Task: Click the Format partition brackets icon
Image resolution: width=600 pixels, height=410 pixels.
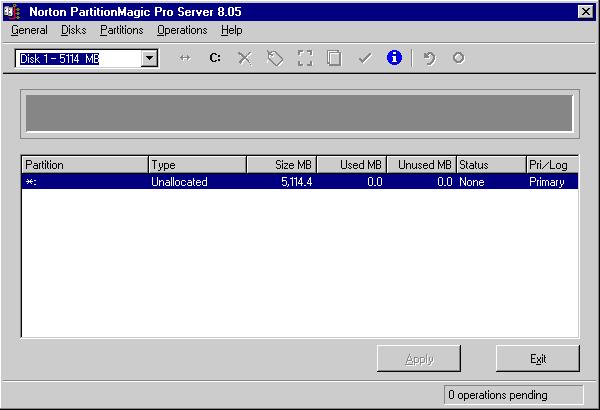Action: click(x=305, y=58)
